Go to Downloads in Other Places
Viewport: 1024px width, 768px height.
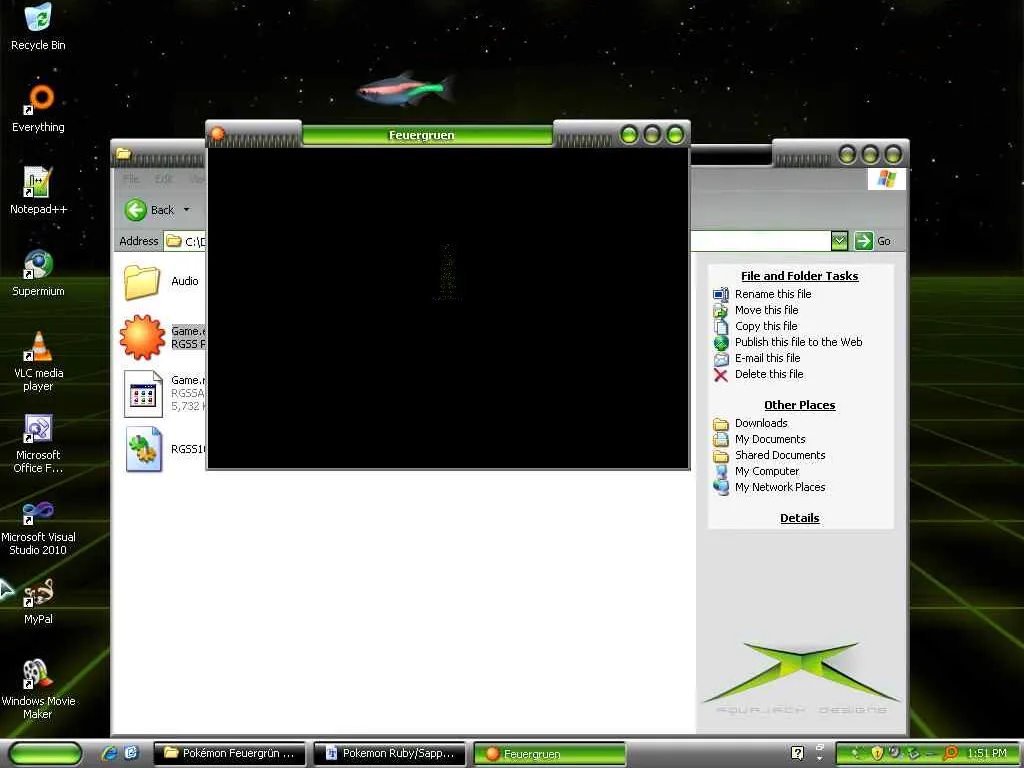coord(761,423)
